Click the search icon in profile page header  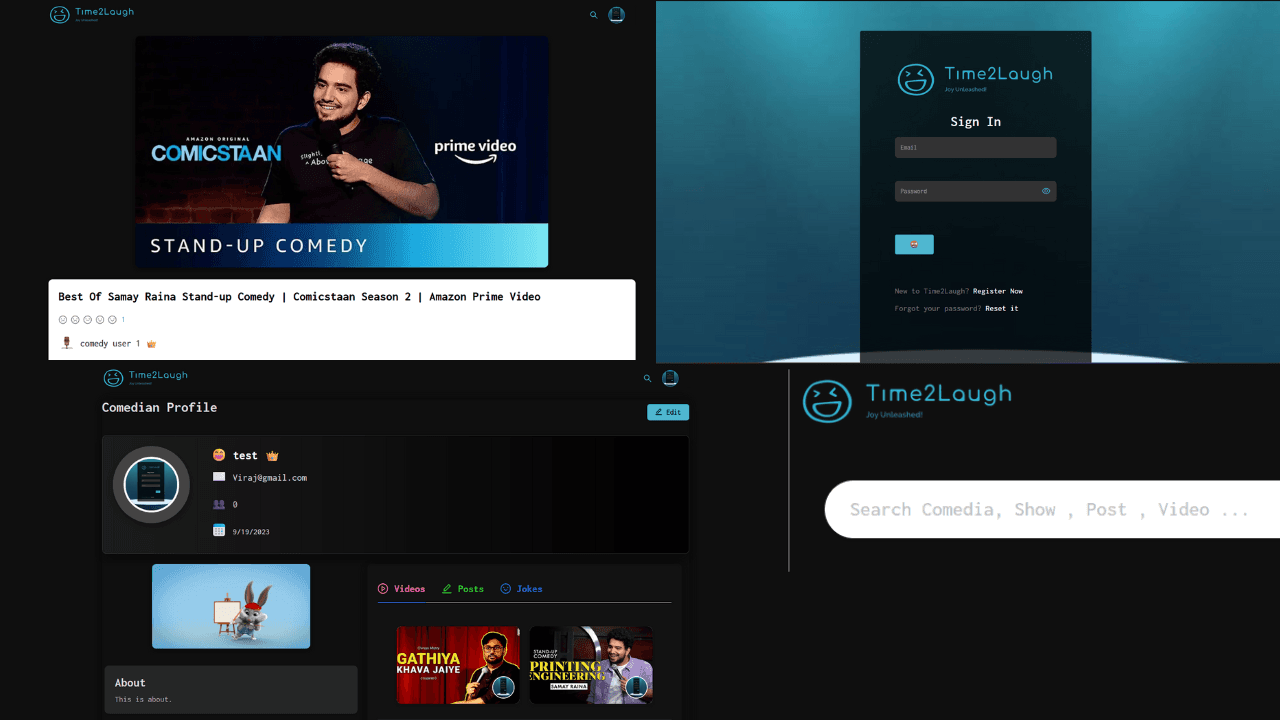648,378
